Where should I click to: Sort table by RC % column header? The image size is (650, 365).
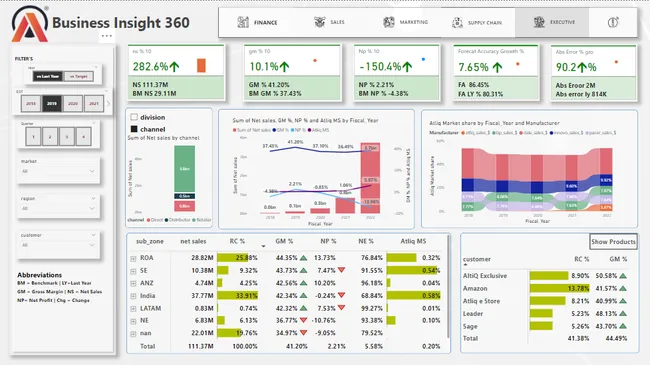(x=237, y=241)
